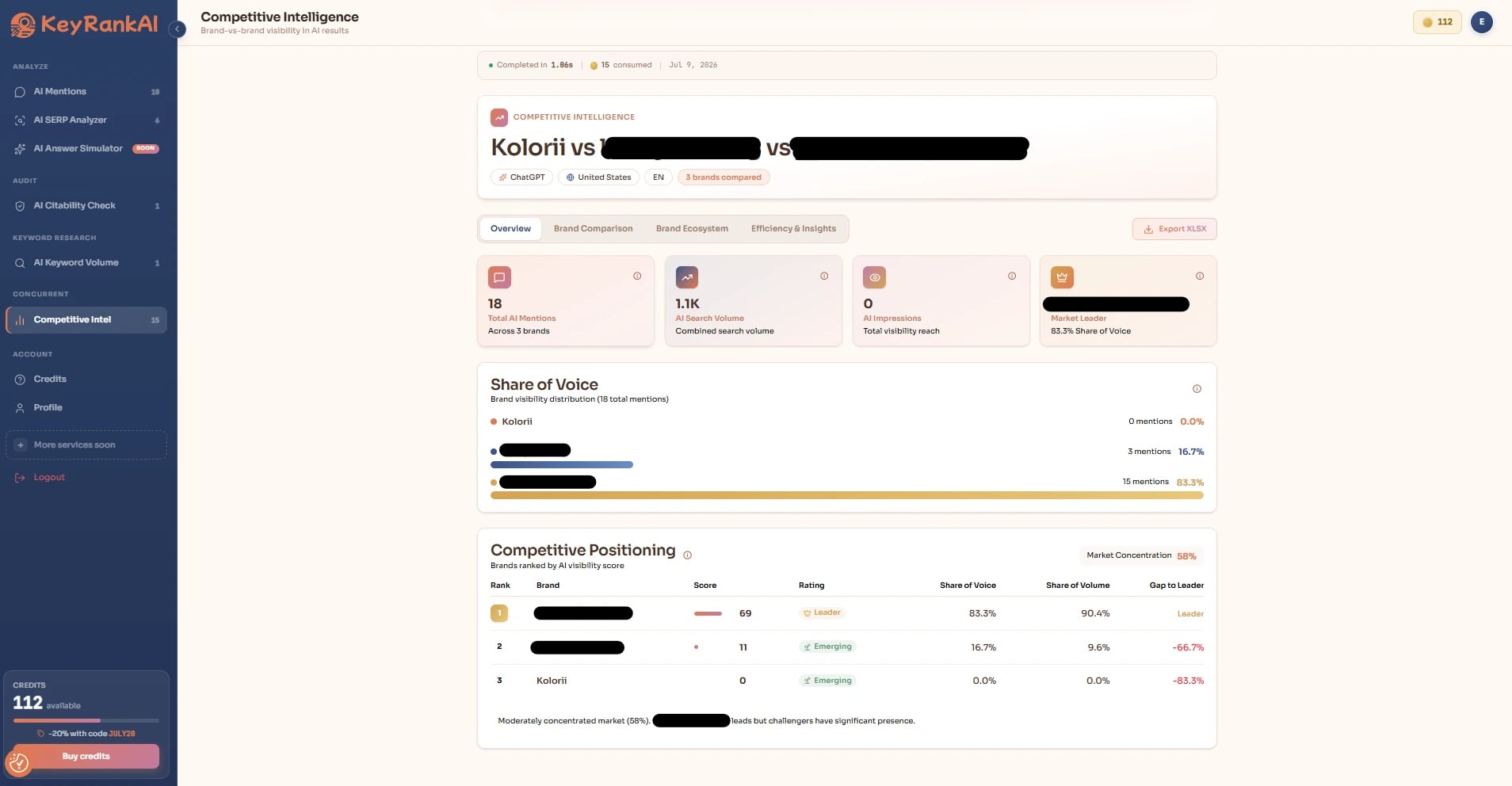Open AI Citability Check
Viewport: 1512px width, 786px height.
tap(86, 206)
